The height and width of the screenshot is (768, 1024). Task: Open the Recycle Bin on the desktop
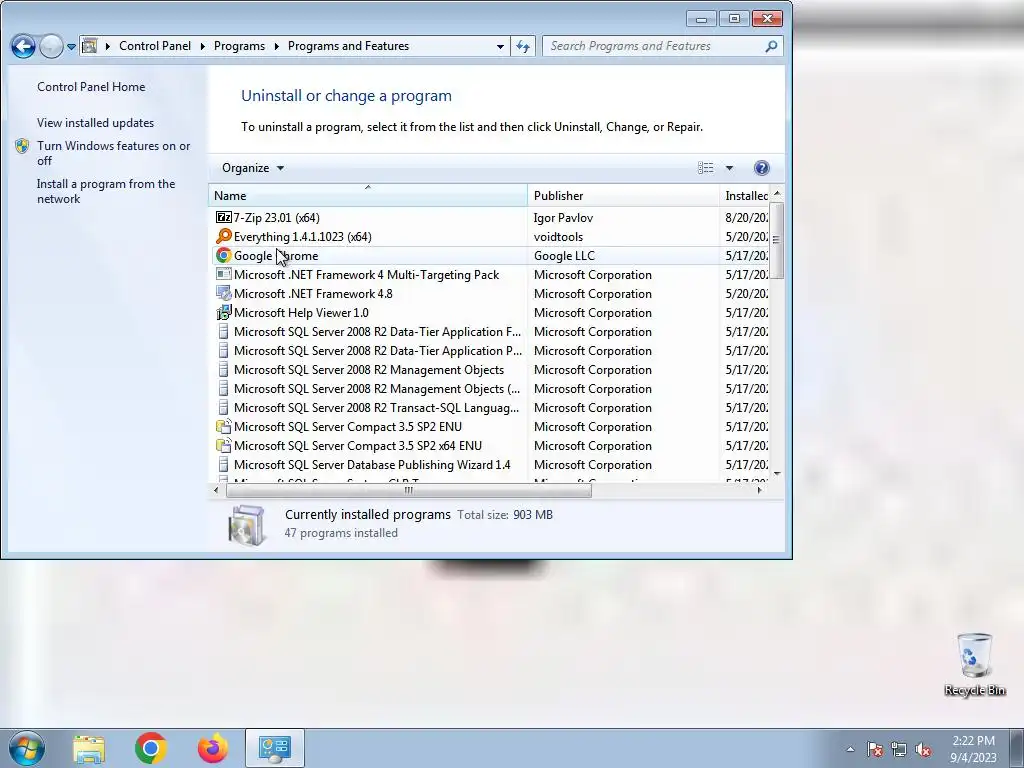point(975,664)
